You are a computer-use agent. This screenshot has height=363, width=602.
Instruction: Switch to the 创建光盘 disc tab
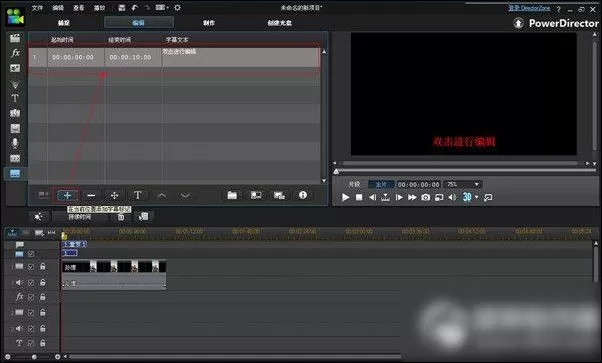coord(280,23)
